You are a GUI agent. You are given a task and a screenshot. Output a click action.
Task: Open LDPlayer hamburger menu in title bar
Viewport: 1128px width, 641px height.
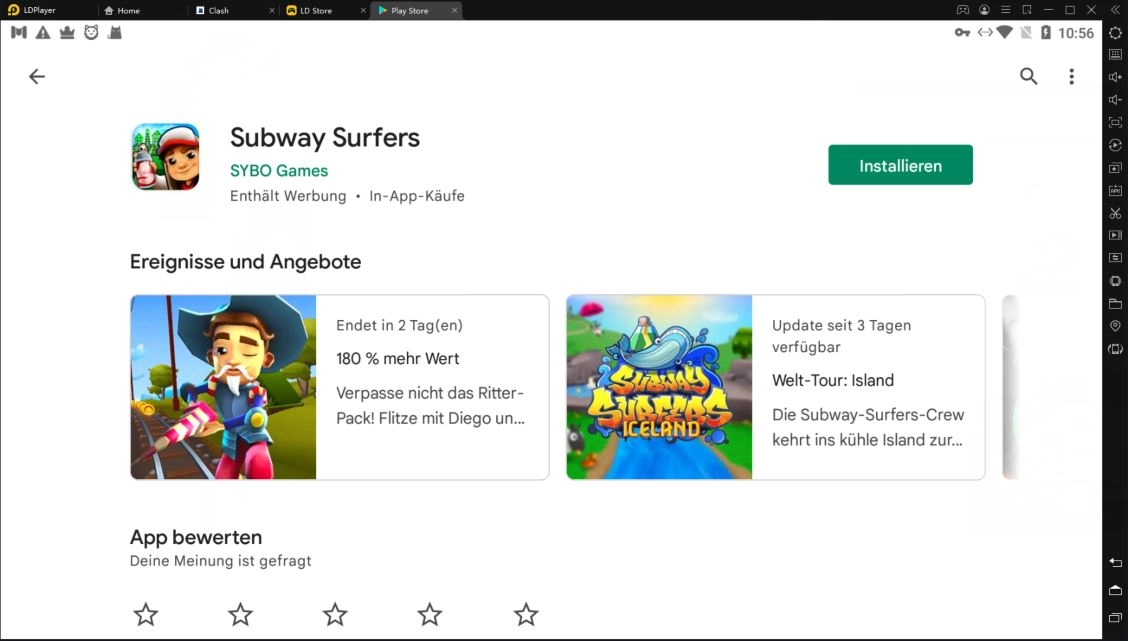click(1006, 10)
